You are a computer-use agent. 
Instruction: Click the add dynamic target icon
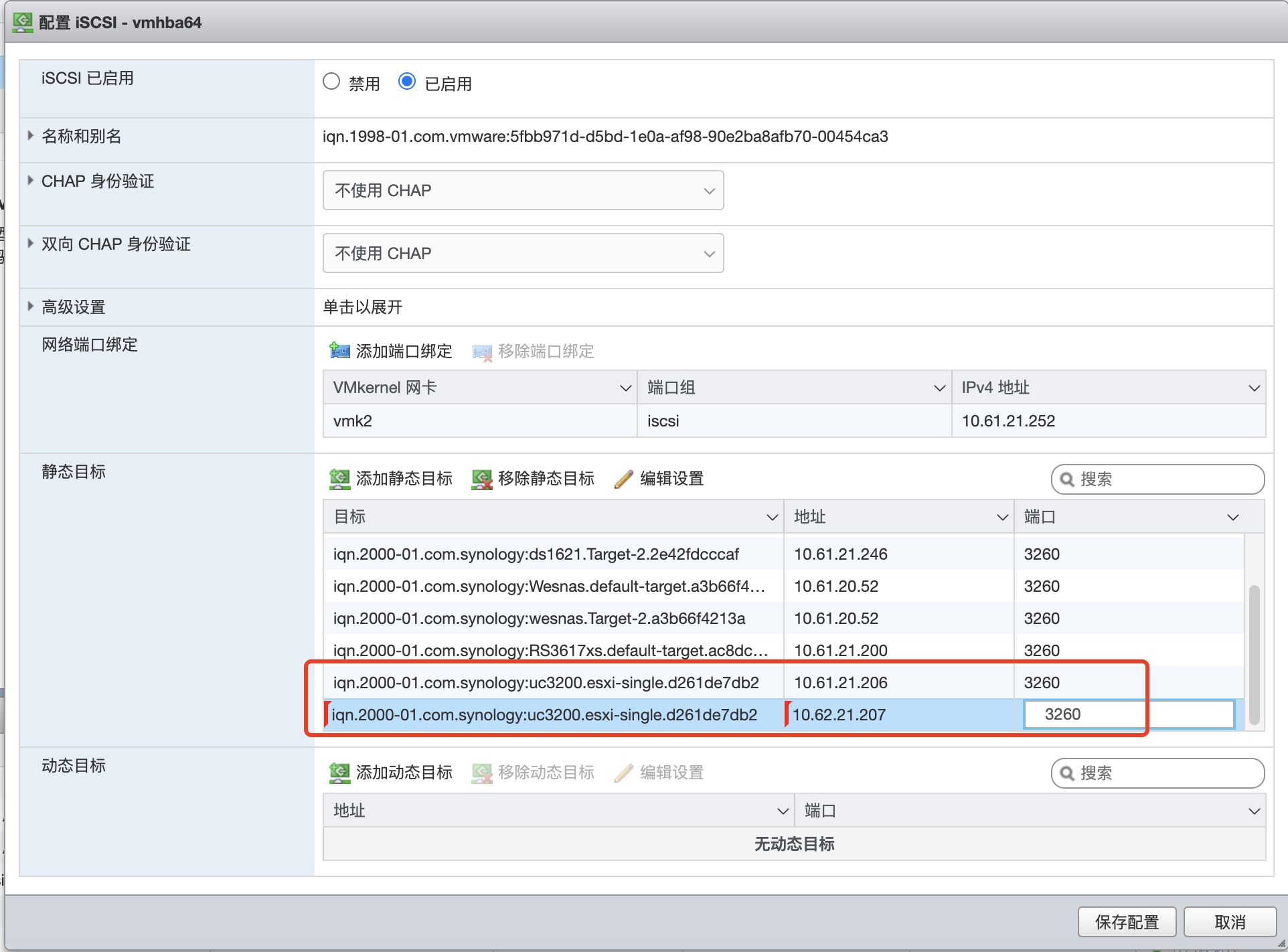point(339,773)
